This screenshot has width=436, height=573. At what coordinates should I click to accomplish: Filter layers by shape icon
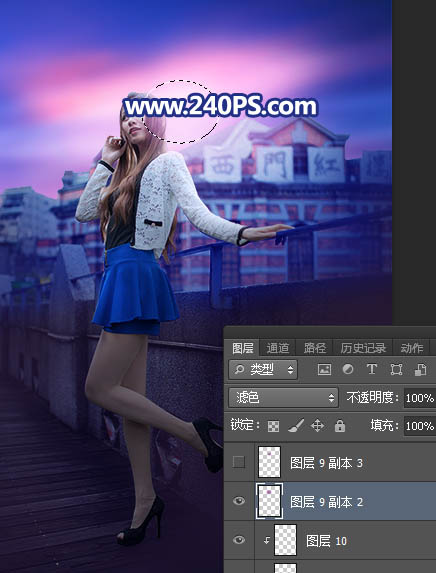(x=396, y=369)
